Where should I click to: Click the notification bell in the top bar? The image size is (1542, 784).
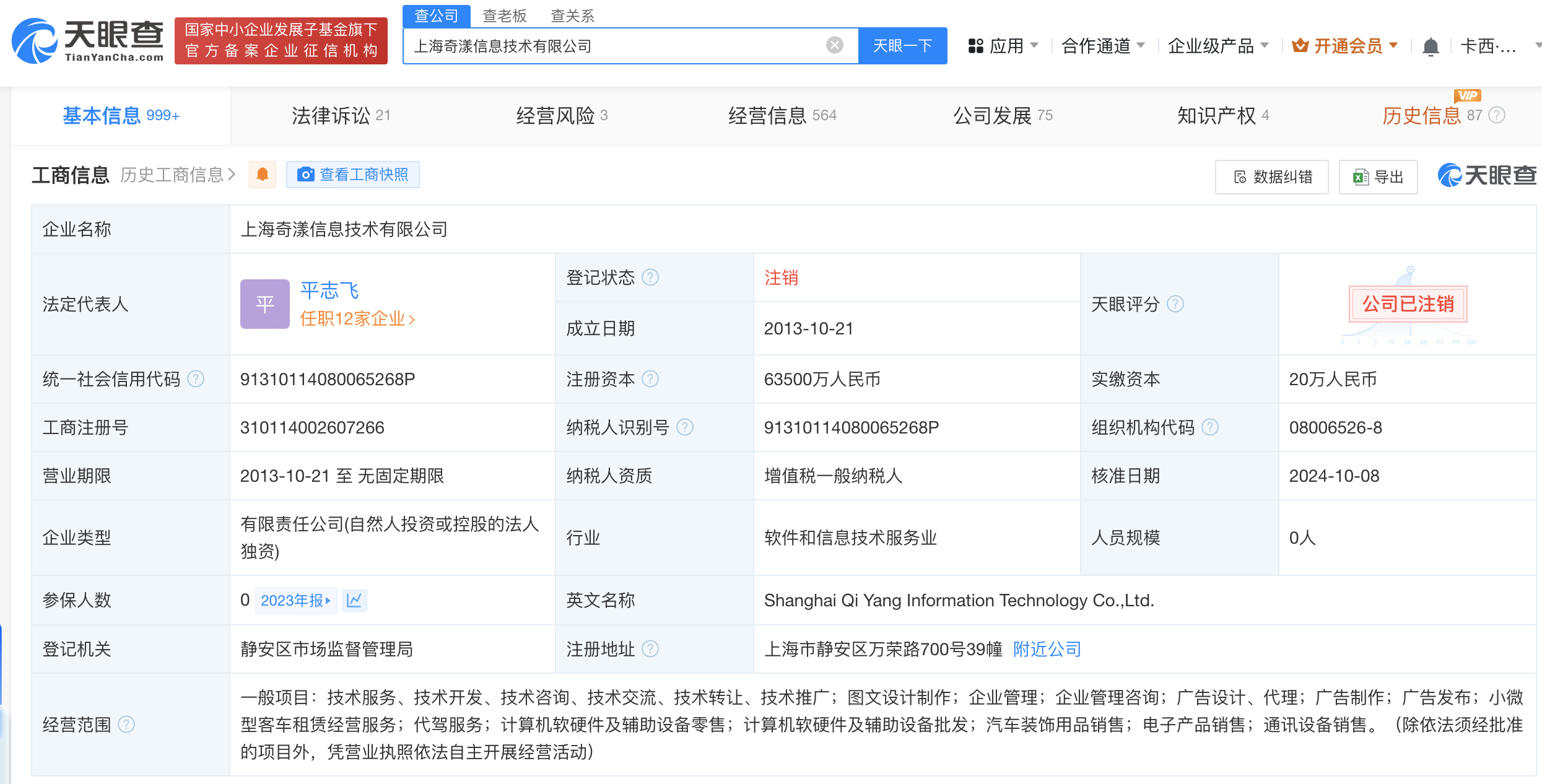[x=1431, y=45]
